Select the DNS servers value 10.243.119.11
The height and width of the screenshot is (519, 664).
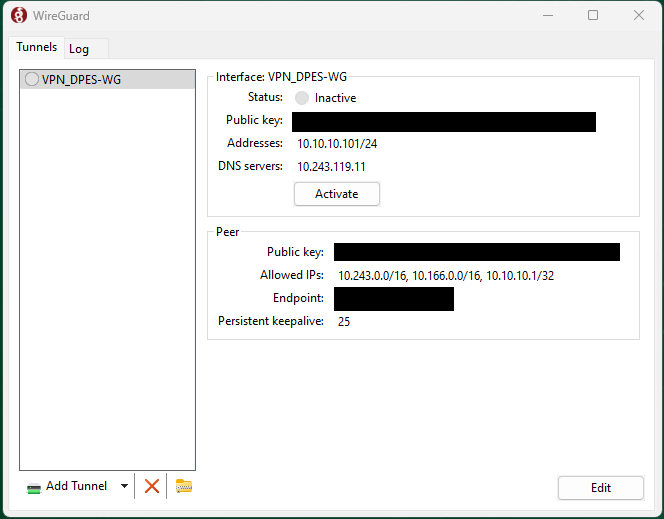click(331, 166)
